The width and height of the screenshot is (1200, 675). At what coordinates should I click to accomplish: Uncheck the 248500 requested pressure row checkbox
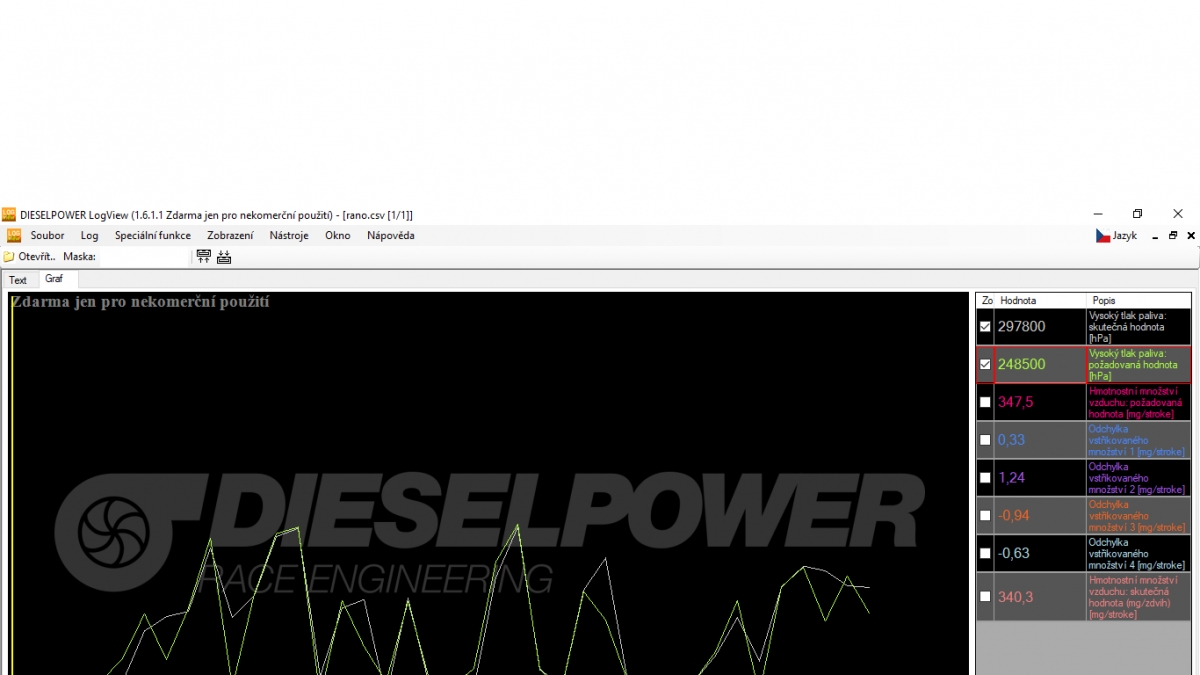tap(985, 364)
